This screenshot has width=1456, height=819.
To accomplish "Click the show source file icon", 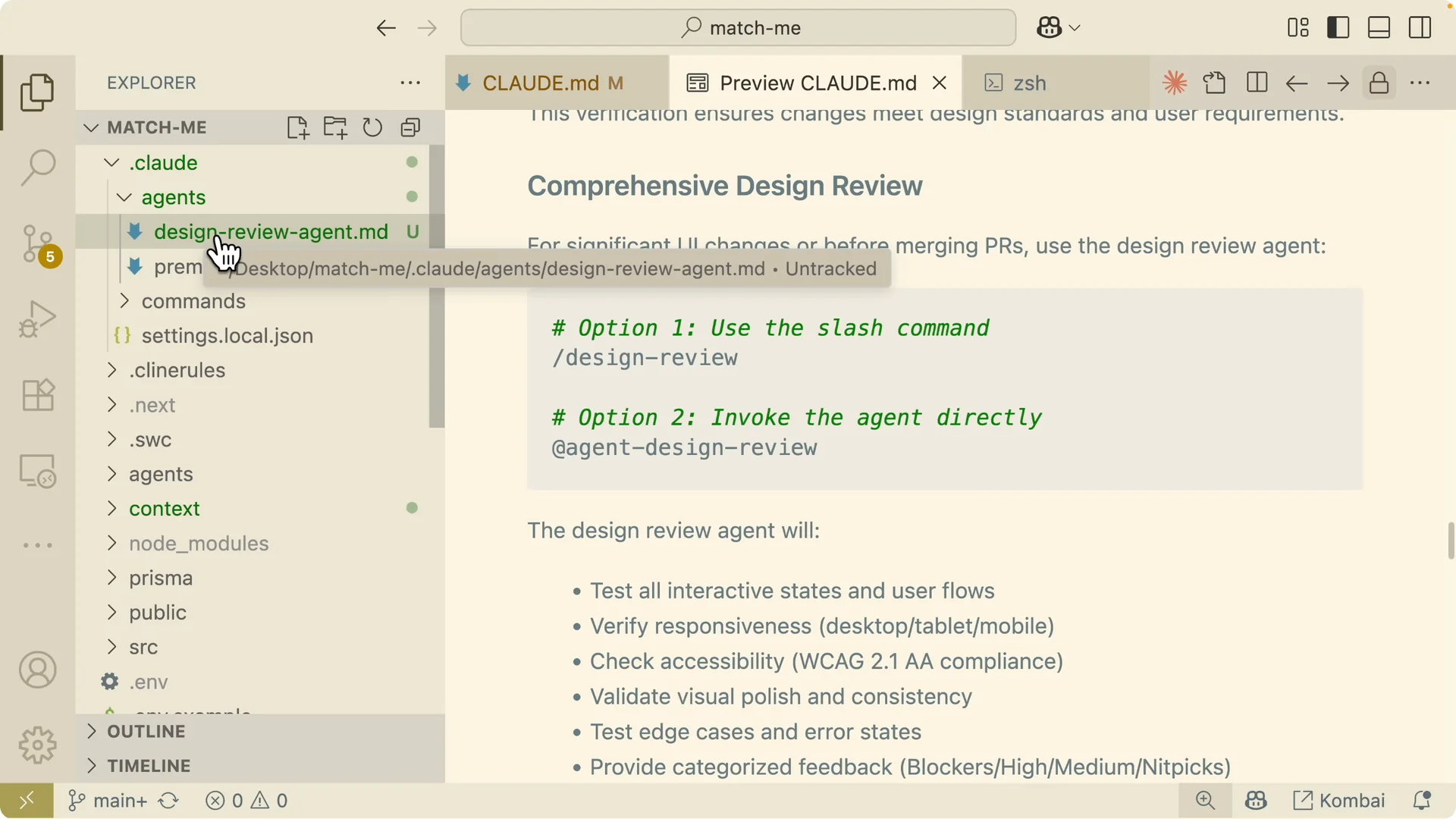I will tap(1215, 83).
